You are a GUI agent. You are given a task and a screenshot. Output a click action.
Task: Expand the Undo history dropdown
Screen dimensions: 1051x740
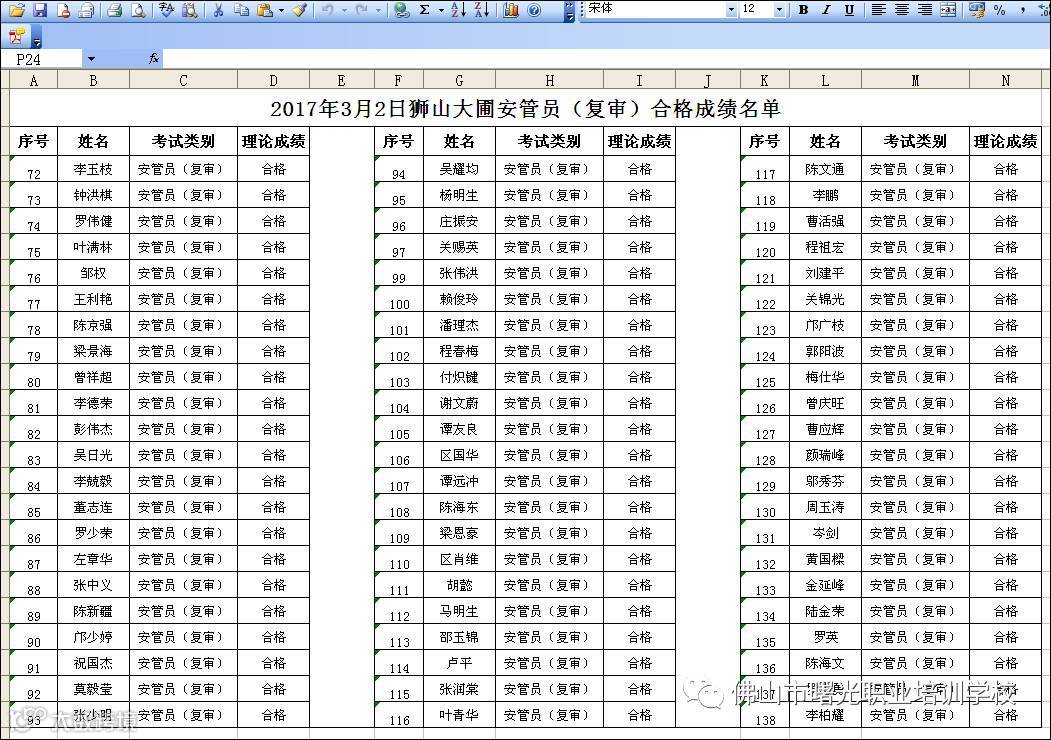pyautogui.click(x=343, y=10)
